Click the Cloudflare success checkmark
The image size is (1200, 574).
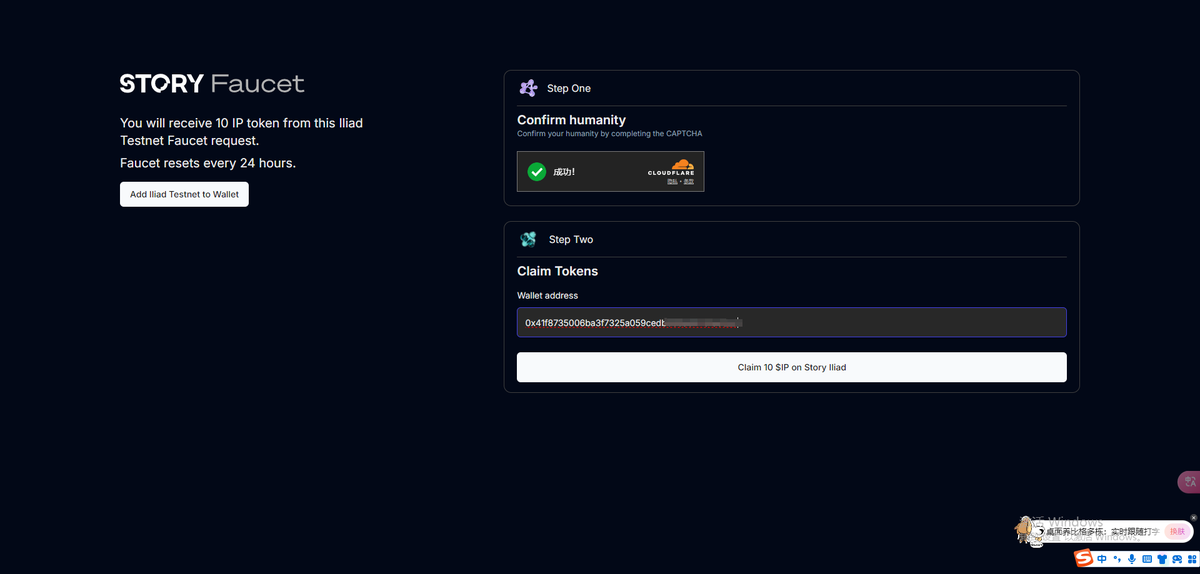click(x=537, y=172)
